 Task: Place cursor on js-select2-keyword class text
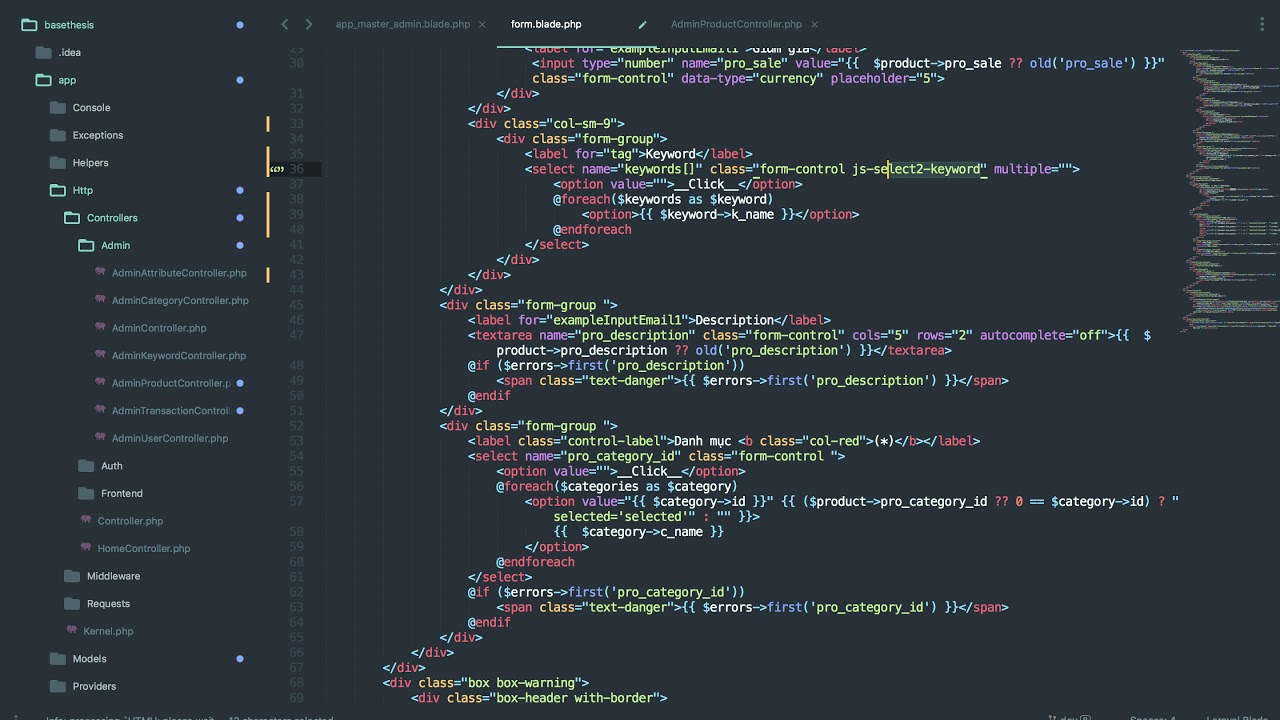coord(918,169)
